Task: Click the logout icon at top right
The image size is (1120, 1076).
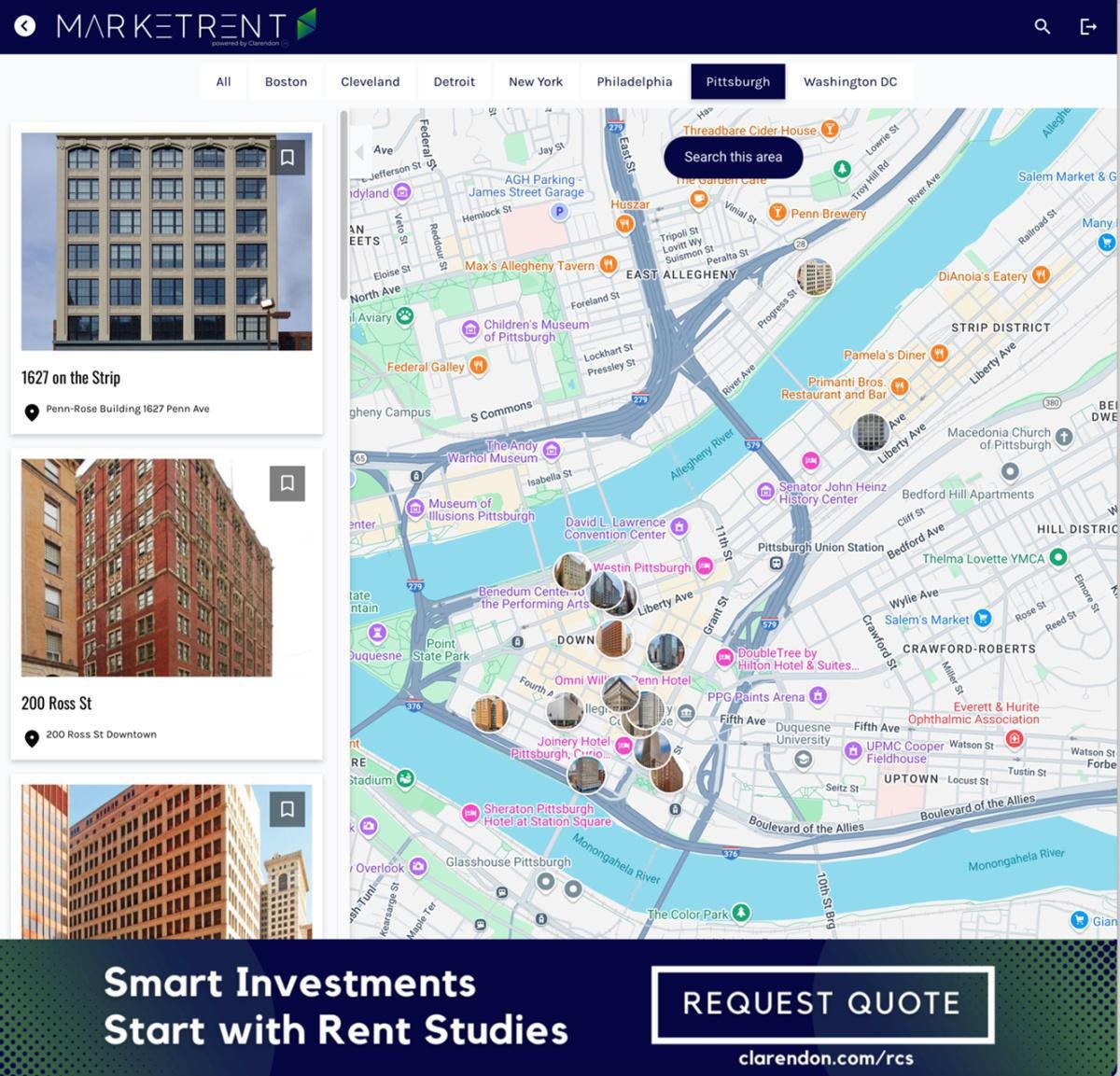Action: tap(1088, 26)
